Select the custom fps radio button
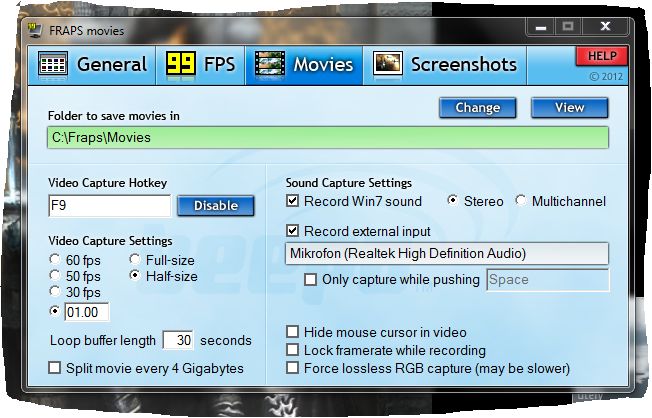Screen dimensions: 652x418 click(55, 311)
